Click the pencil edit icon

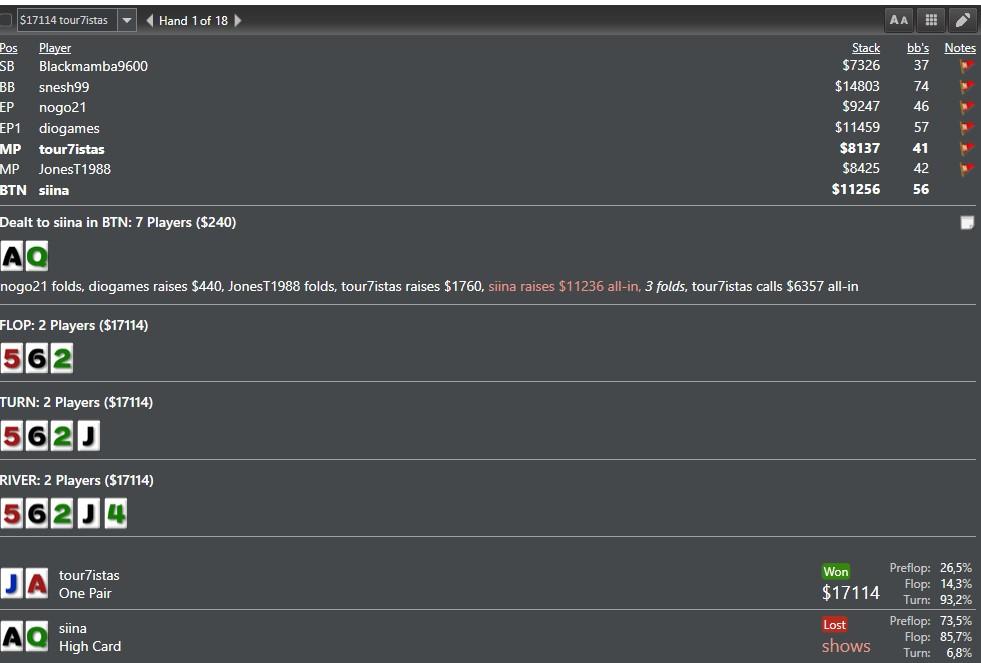click(962, 20)
